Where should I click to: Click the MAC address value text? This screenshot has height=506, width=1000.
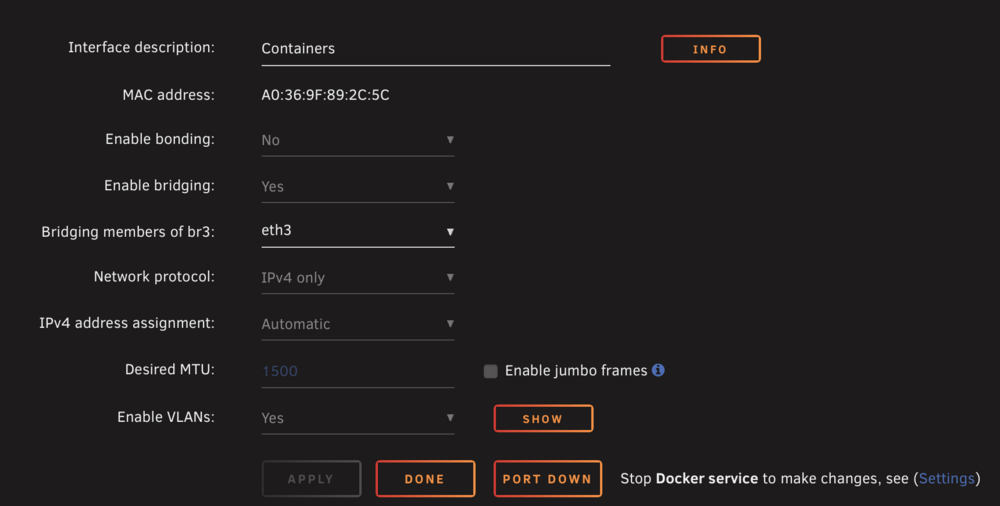coord(325,95)
